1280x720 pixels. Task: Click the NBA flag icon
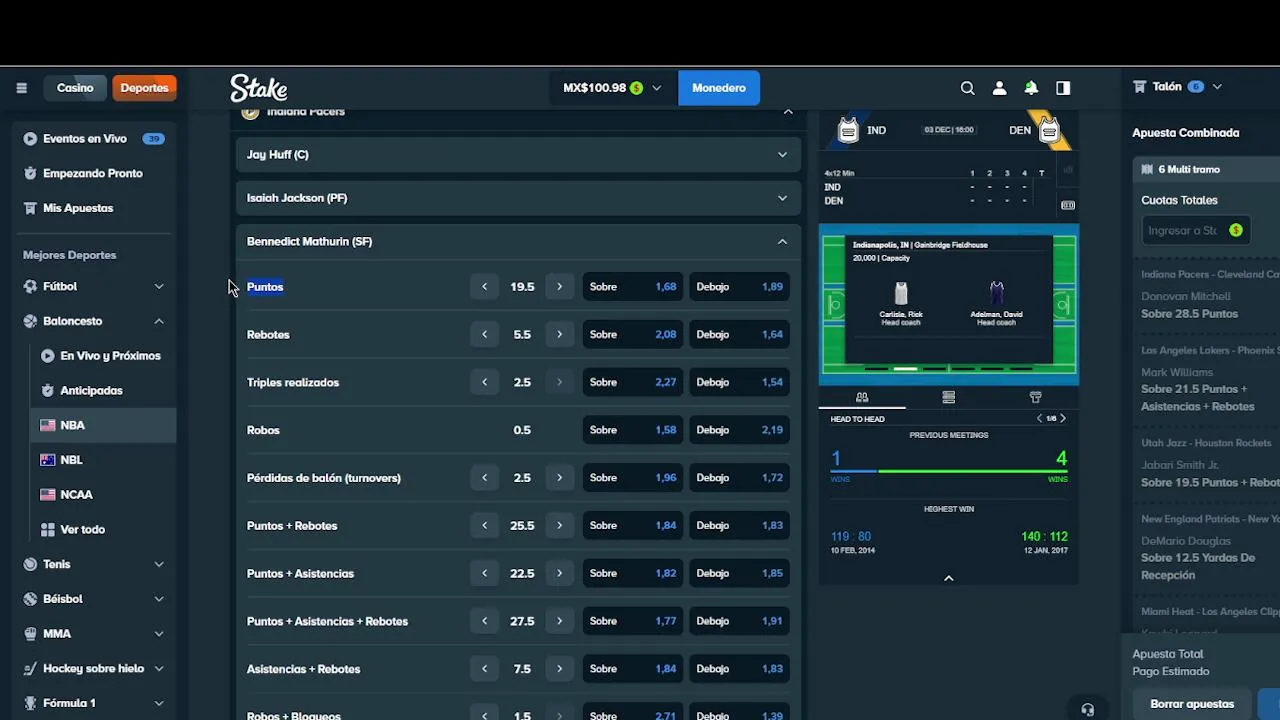click(47, 425)
